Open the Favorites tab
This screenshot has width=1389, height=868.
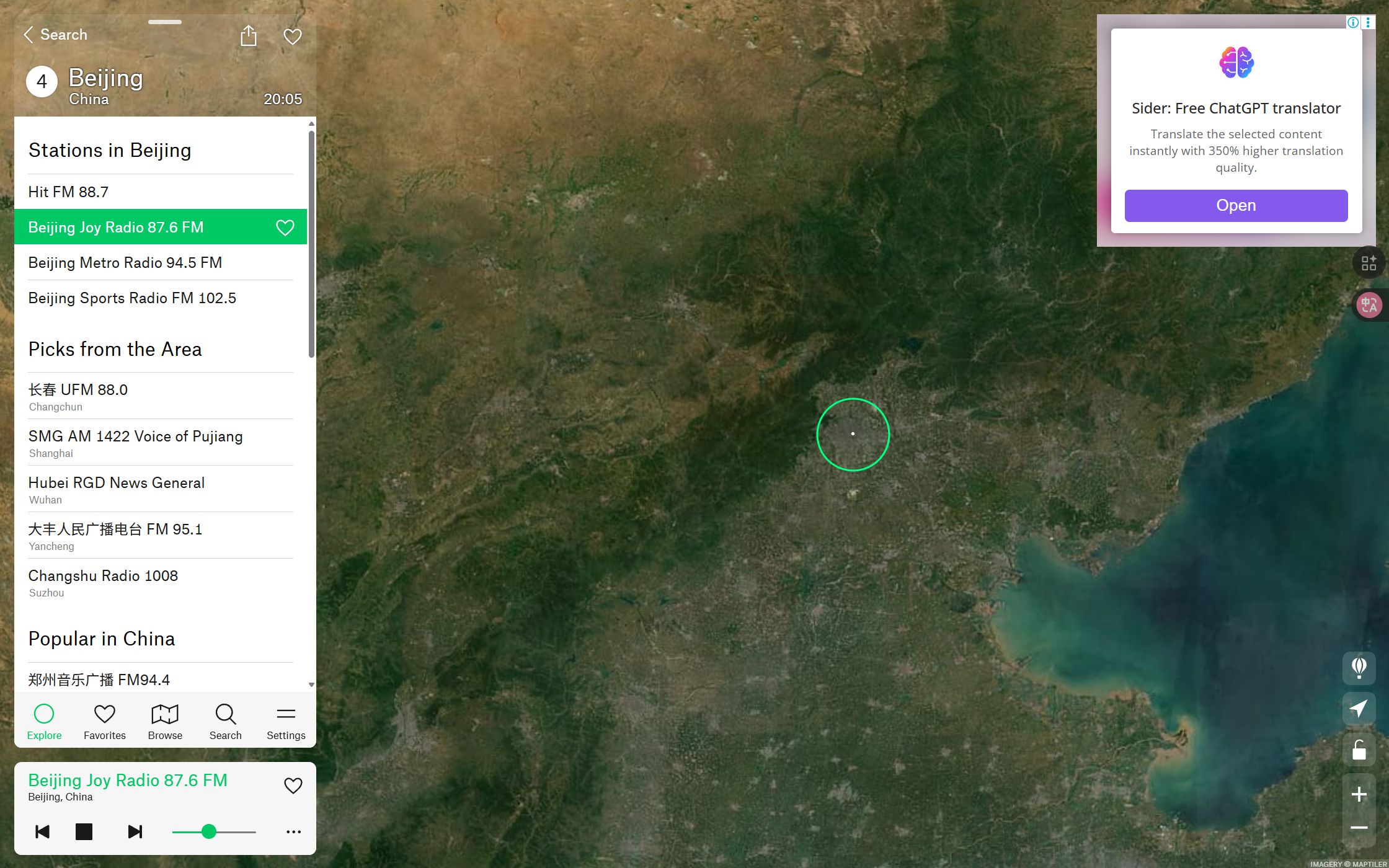(104, 722)
